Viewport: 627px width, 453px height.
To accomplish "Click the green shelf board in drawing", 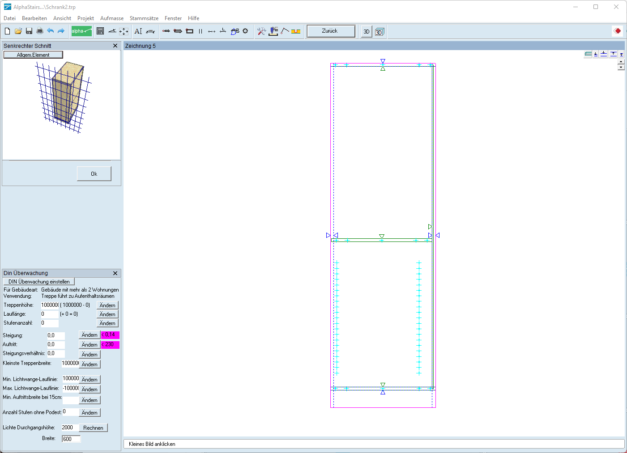I will point(382,240).
